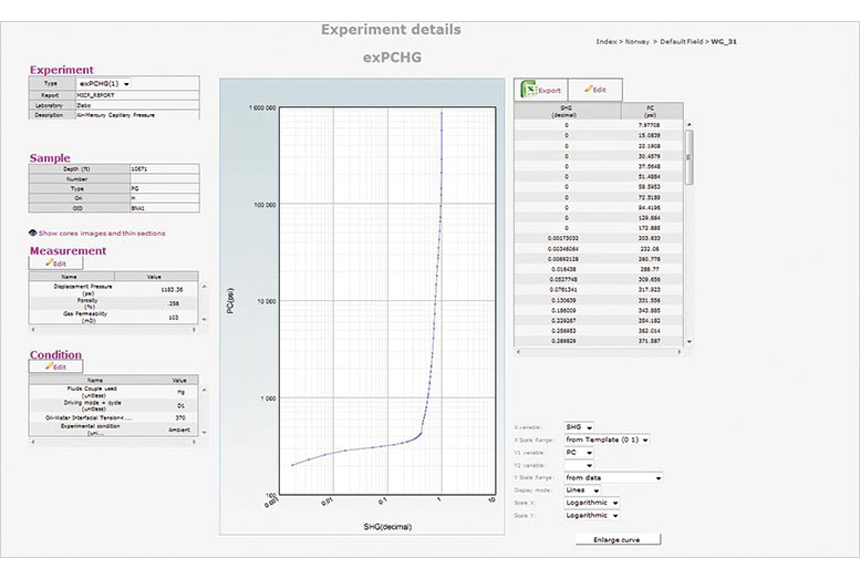Select the SHG value 0.130639
Screen dimensions: 860x580
coord(563,300)
